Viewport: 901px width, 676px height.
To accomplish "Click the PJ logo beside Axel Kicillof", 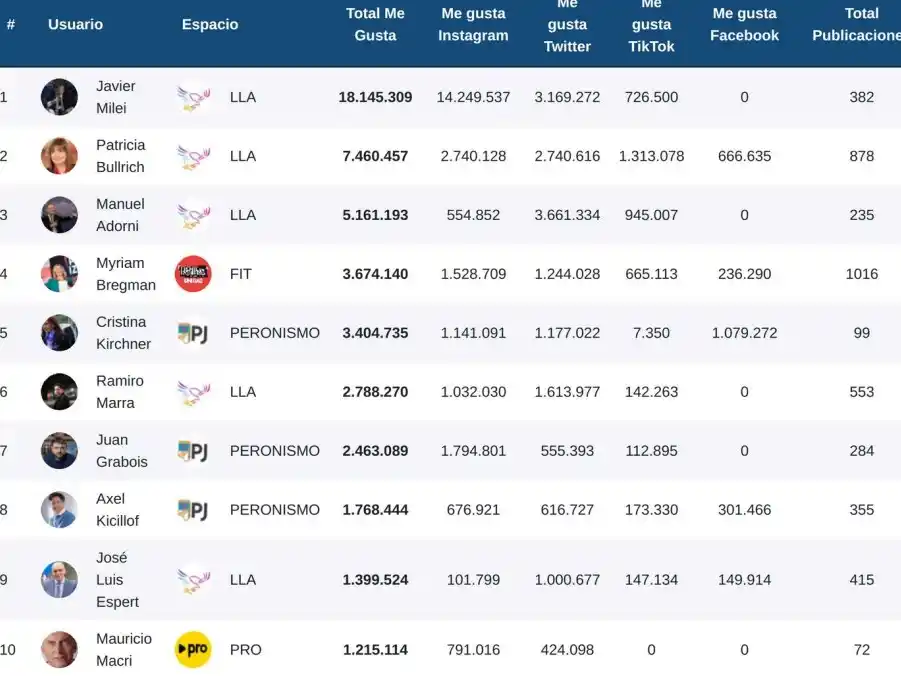I will pyautogui.click(x=192, y=510).
